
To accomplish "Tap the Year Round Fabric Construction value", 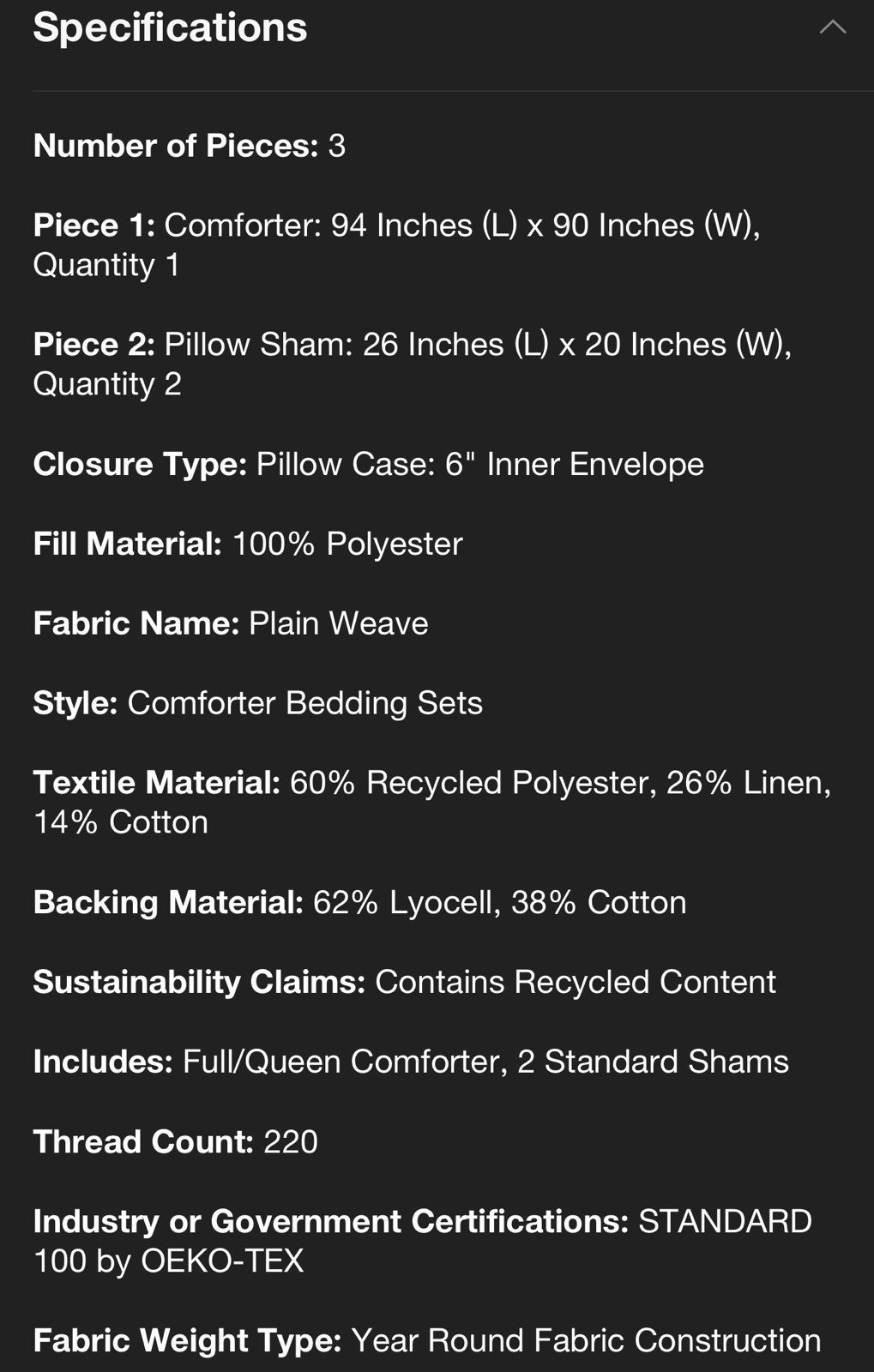I will [587, 1340].
